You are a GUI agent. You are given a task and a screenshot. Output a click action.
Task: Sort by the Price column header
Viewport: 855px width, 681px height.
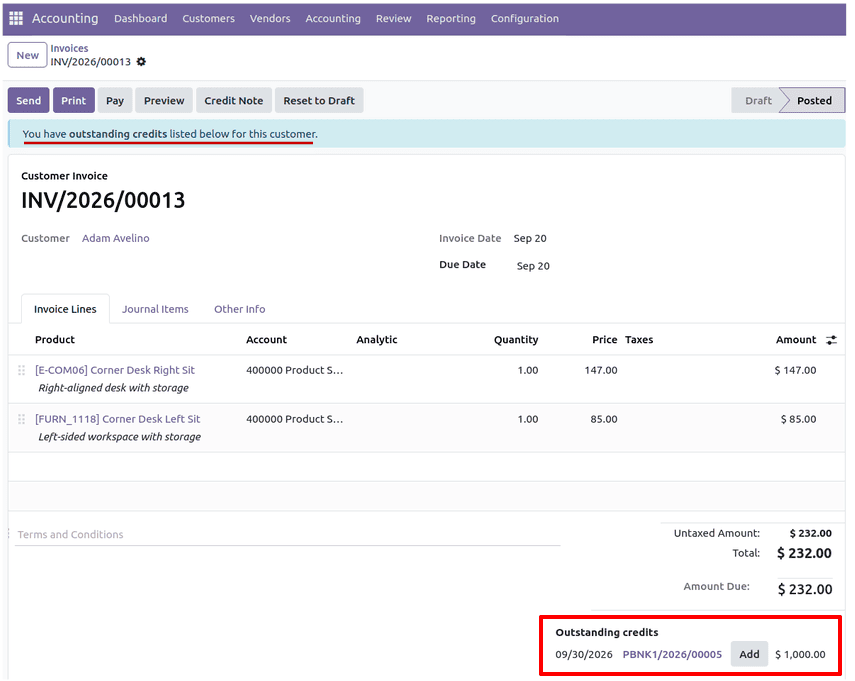pyautogui.click(x=605, y=340)
